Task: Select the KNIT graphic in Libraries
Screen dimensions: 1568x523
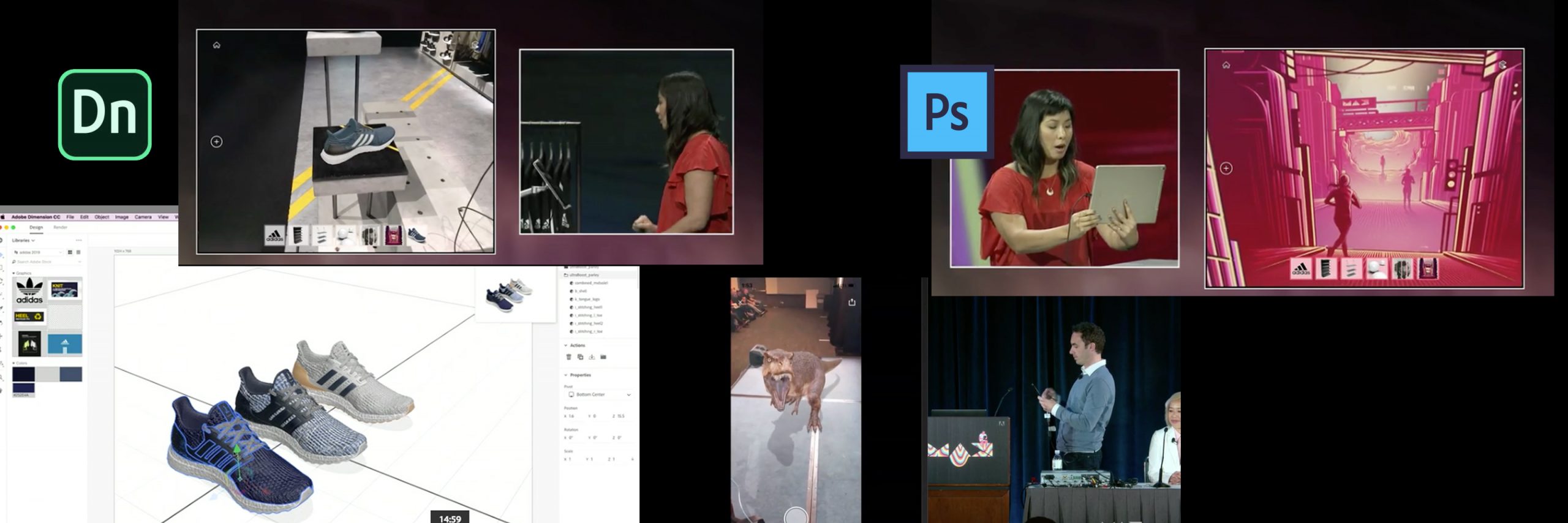Action: (x=64, y=290)
